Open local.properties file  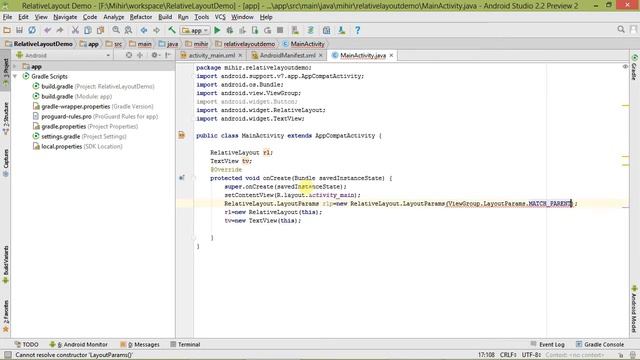[78, 147]
